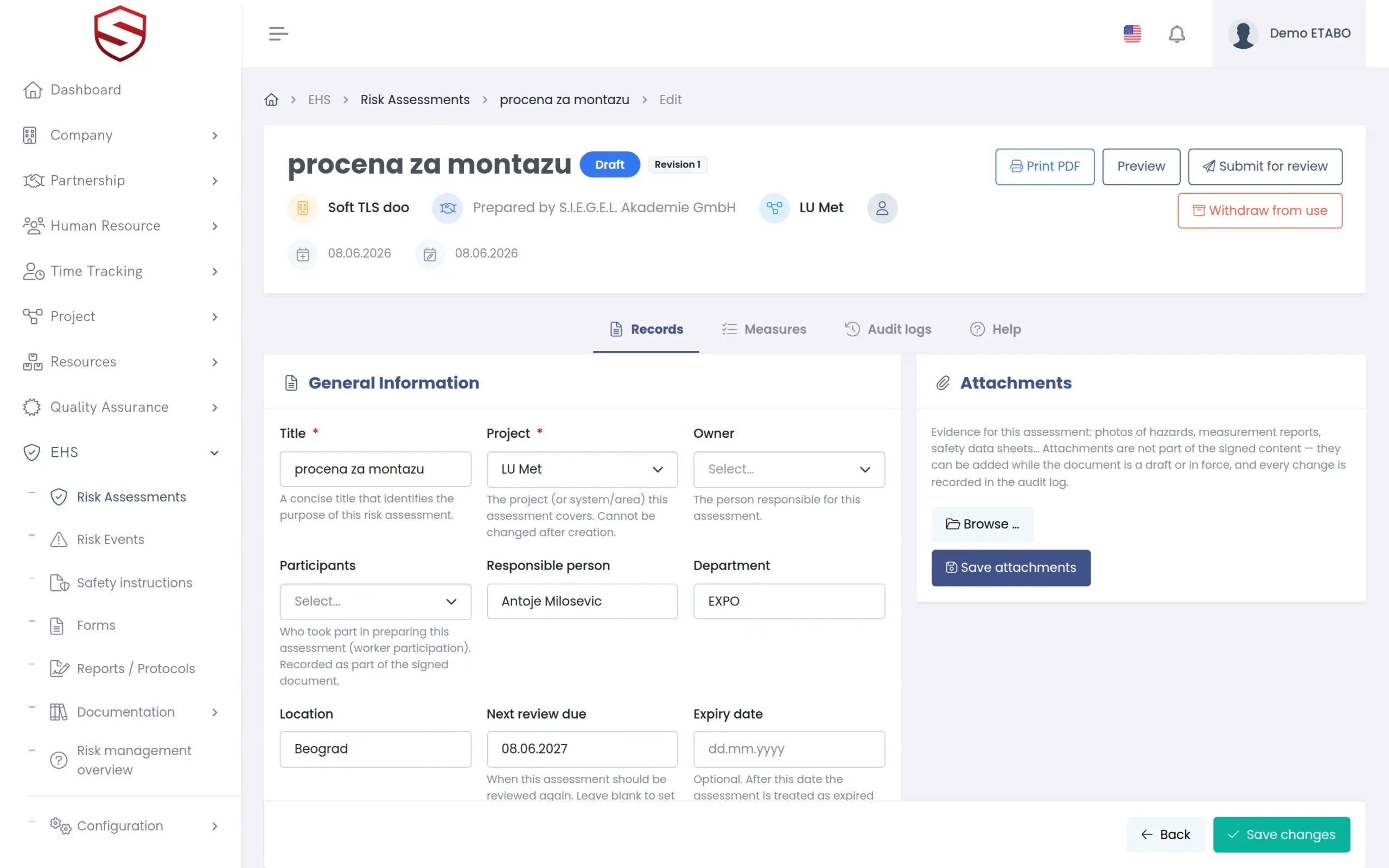1389x868 pixels.
Task: Open the notifications bell
Action: pos(1177,34)
